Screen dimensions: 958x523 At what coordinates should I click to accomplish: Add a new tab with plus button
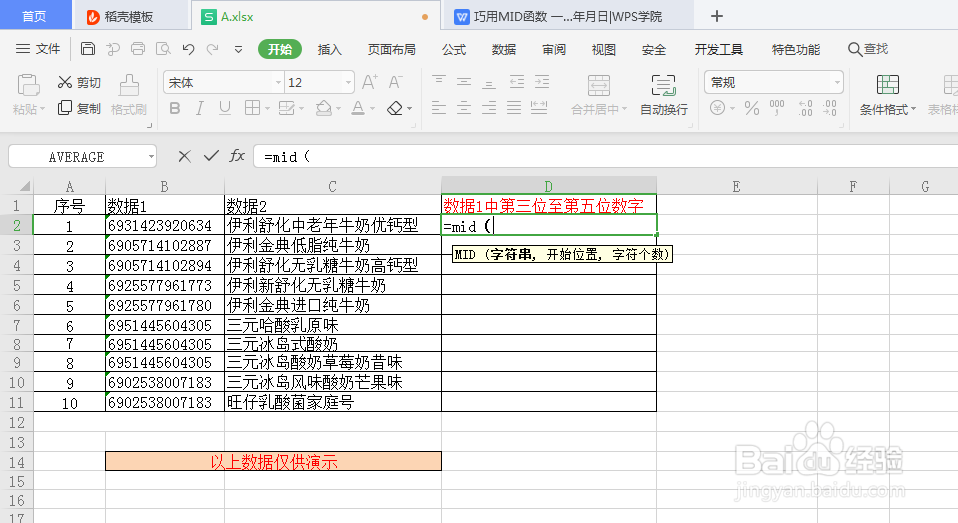(x=717, y=16)
